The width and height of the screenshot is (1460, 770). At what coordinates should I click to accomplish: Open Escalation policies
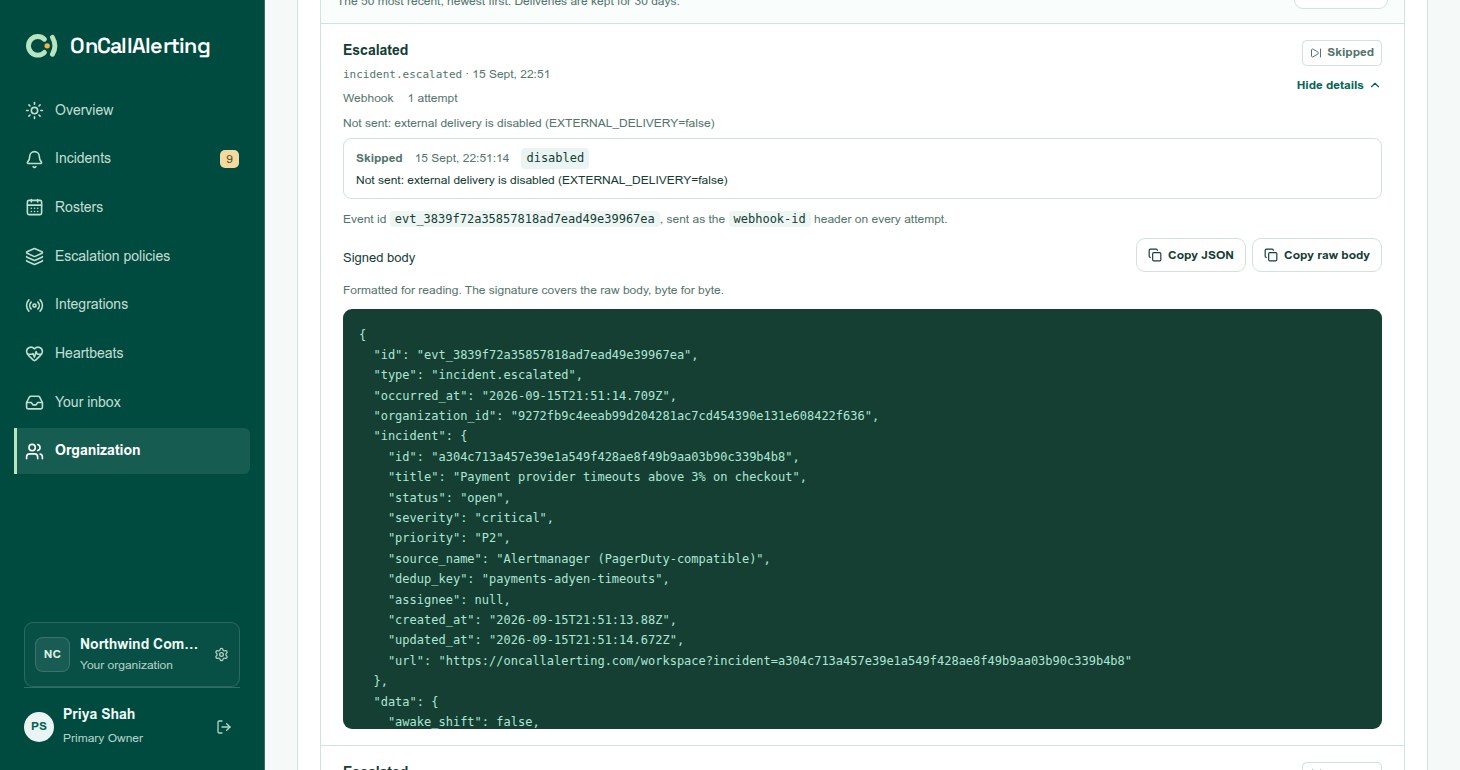tap(132, 256)
